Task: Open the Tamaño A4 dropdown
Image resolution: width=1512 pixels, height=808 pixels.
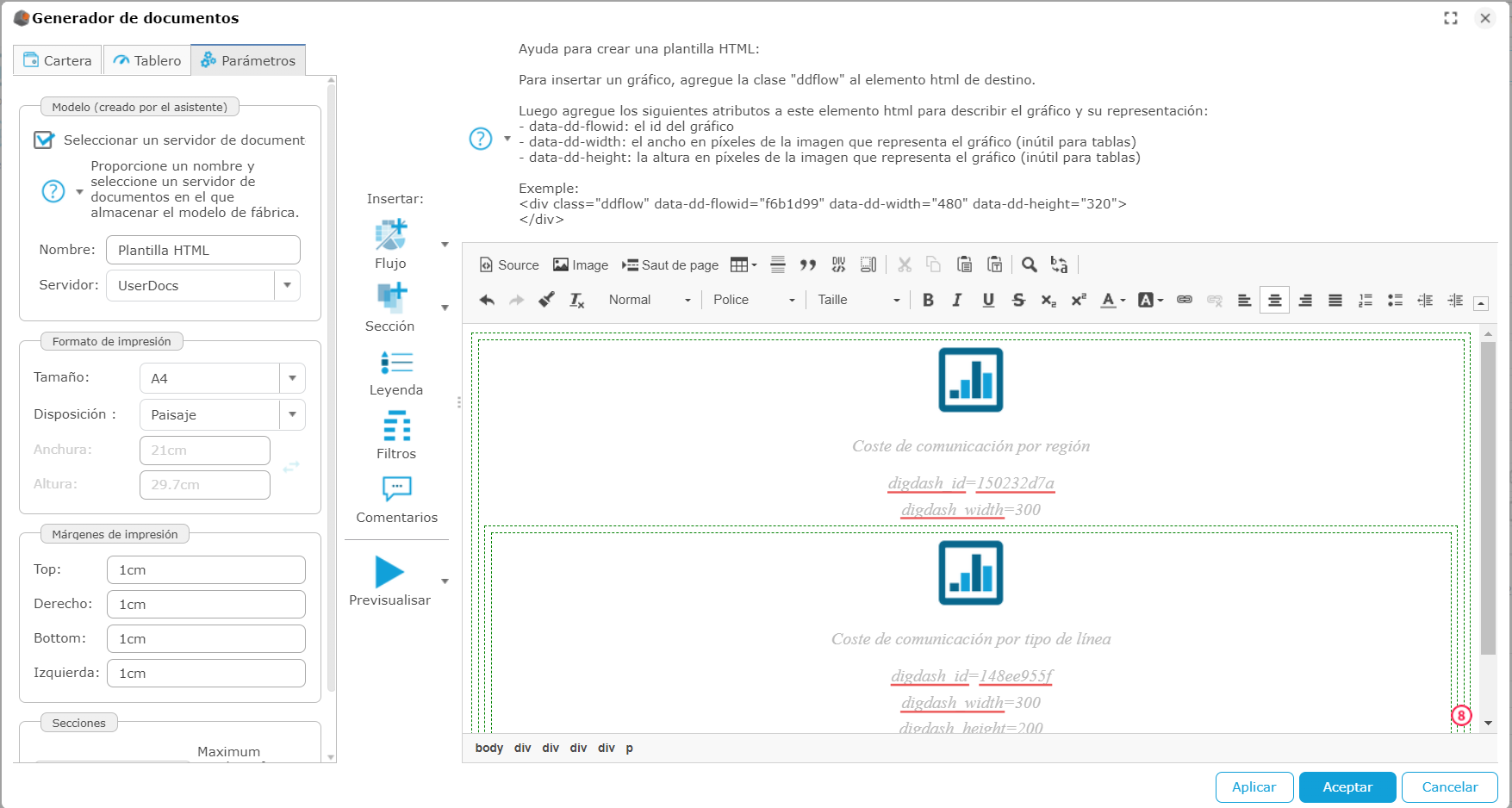Action: 292,378
